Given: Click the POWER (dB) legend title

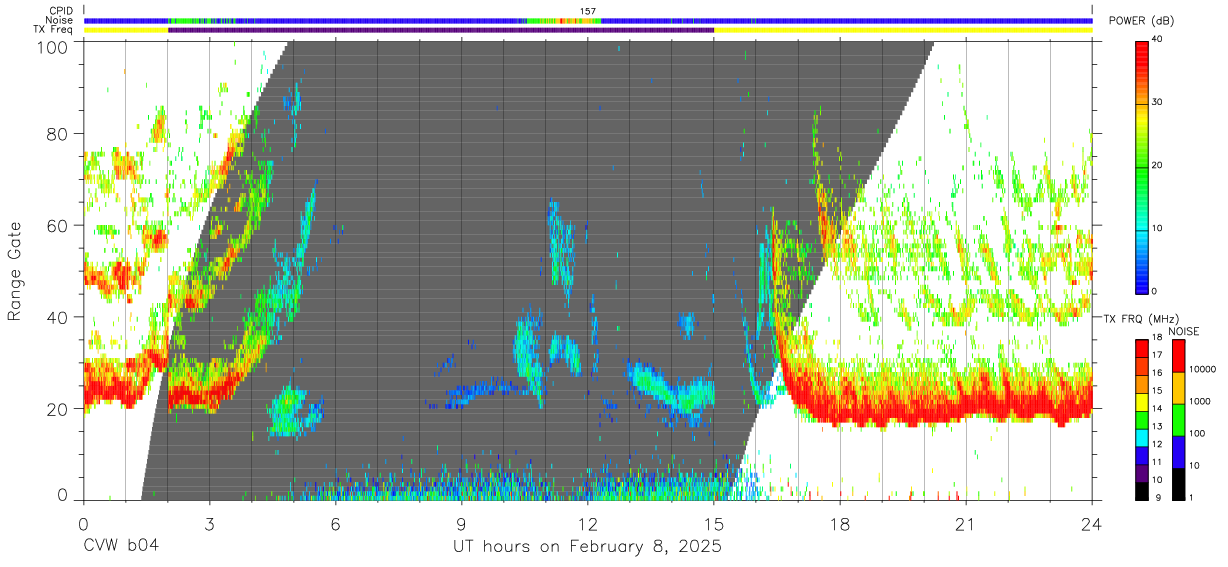Looking at the screenshot, I should 1142,21.
